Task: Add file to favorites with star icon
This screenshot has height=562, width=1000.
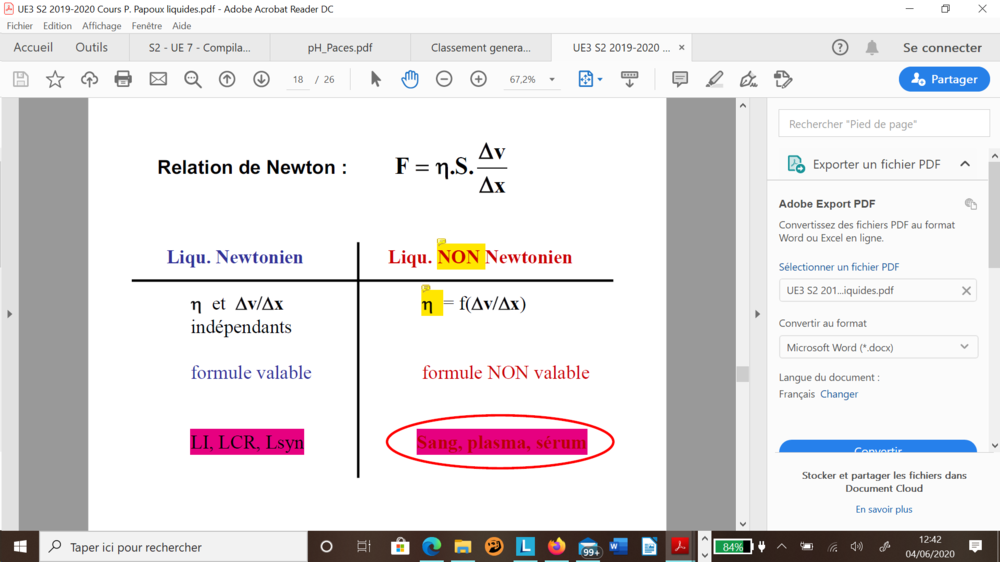Action: [55, 79]
